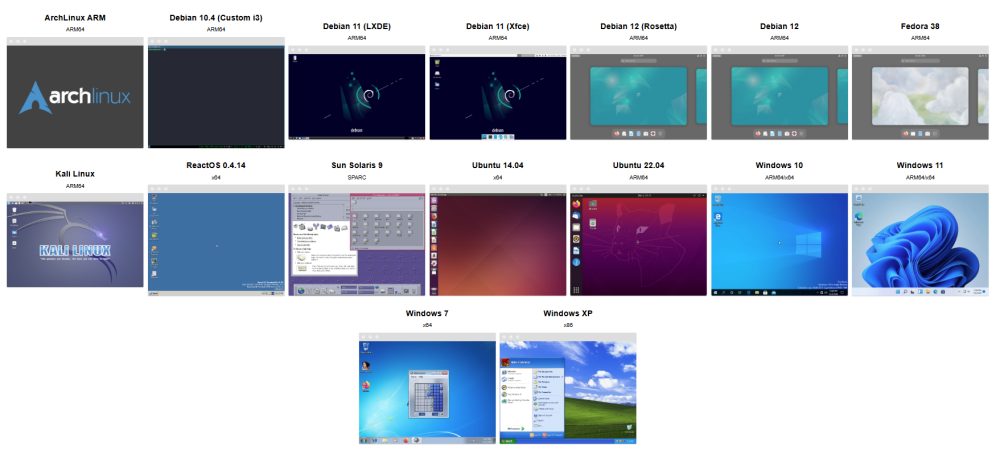Open the ArchLinux ARM screenshot thumbnail
This screenshot has height=454, width=1000.
(x=75, y=92)
